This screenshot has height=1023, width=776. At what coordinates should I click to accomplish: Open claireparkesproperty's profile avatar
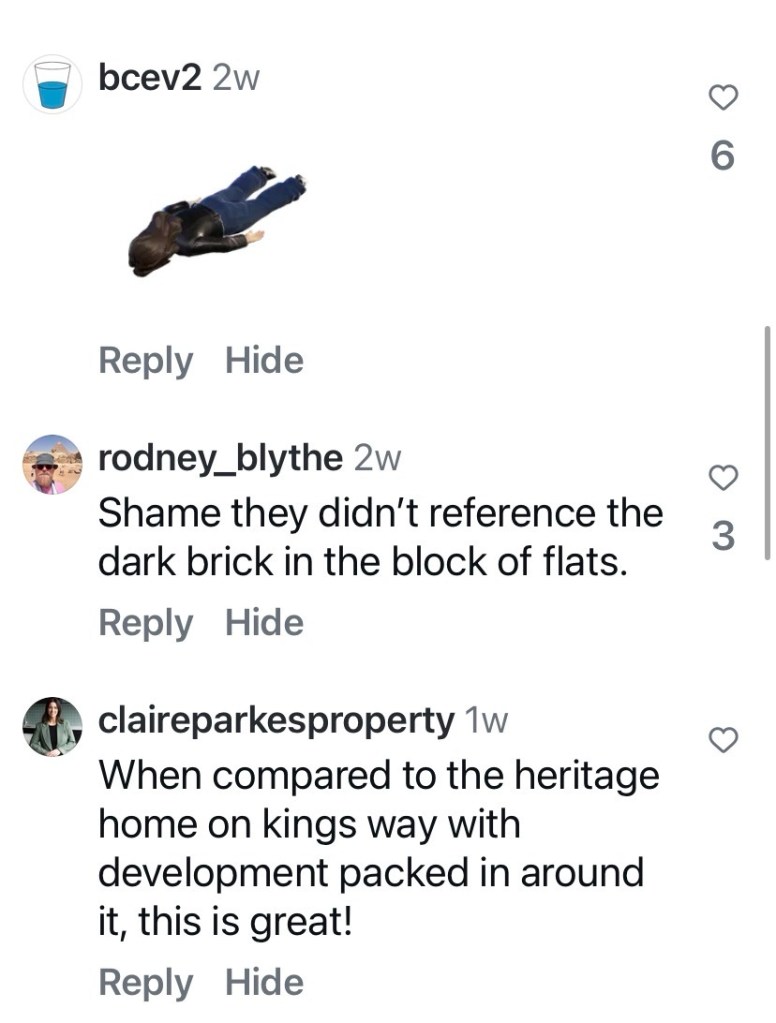click(x=52, y=726)
